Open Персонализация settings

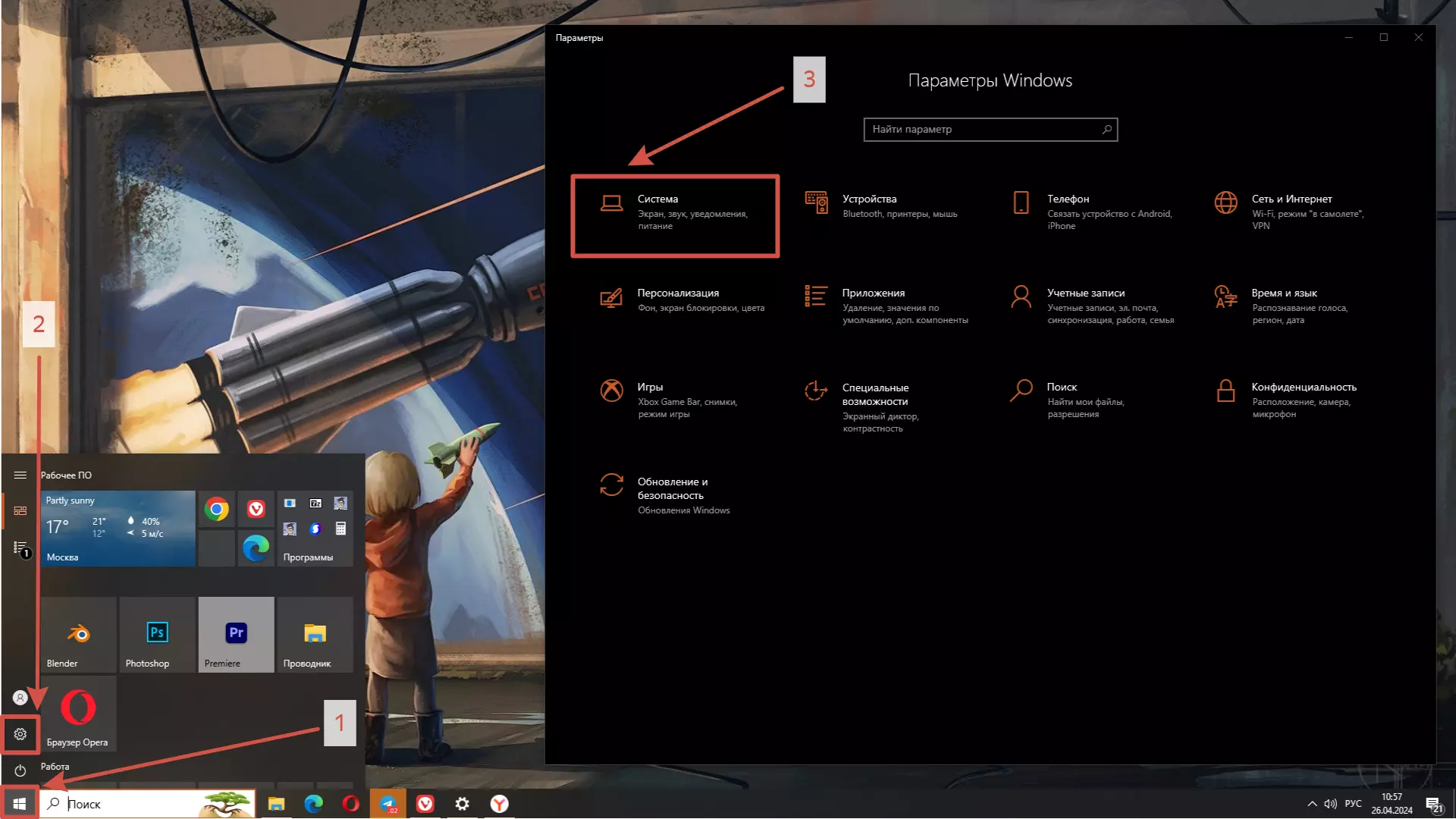click(677, 300)
